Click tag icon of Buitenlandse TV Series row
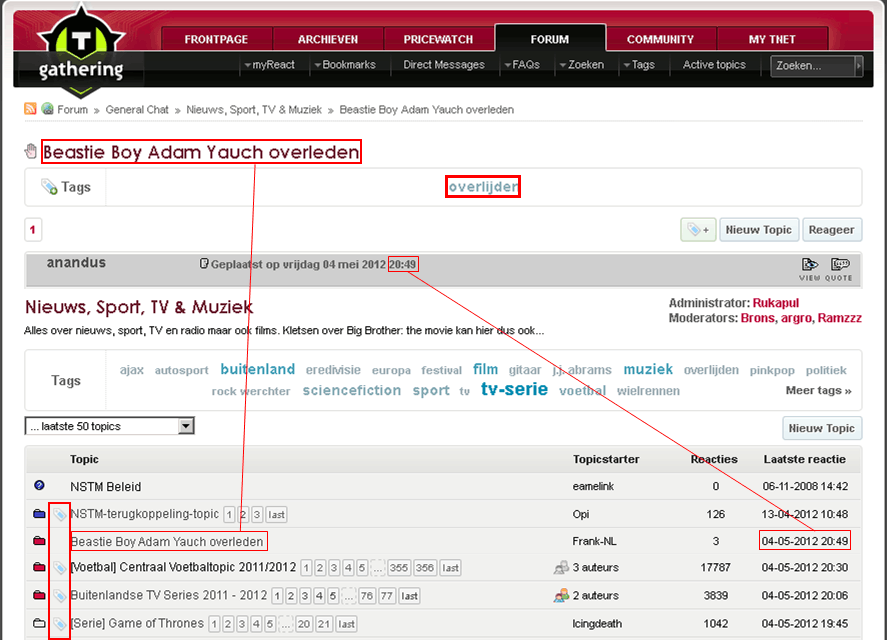 click(x=59, y=596)
